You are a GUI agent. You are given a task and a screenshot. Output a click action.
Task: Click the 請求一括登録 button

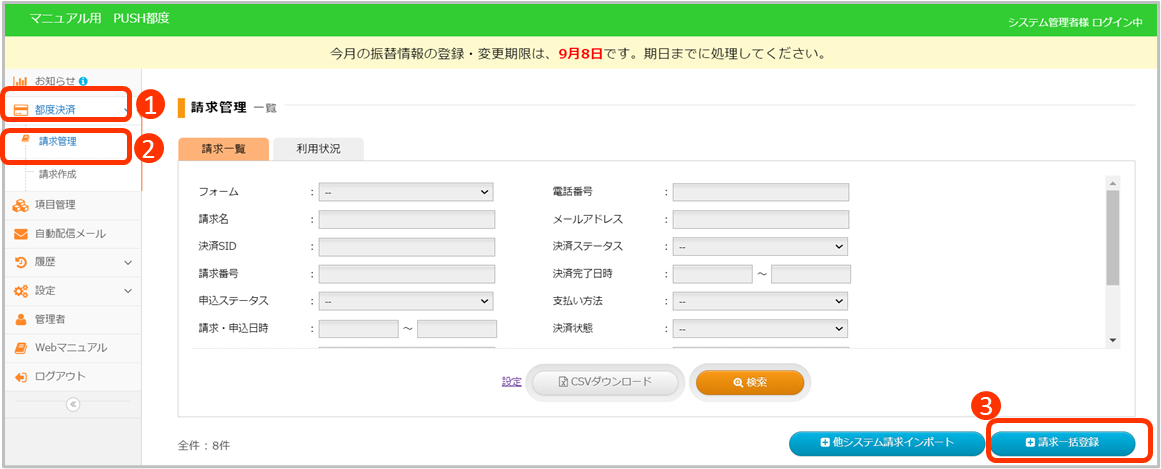[x=1063, y=442]
